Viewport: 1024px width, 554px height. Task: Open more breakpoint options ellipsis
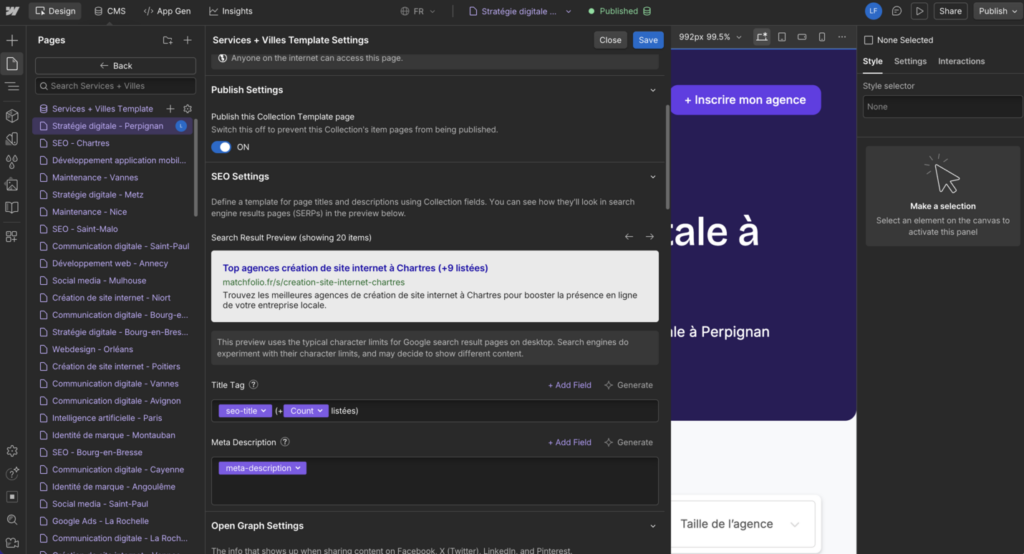[x=842, y=37]
